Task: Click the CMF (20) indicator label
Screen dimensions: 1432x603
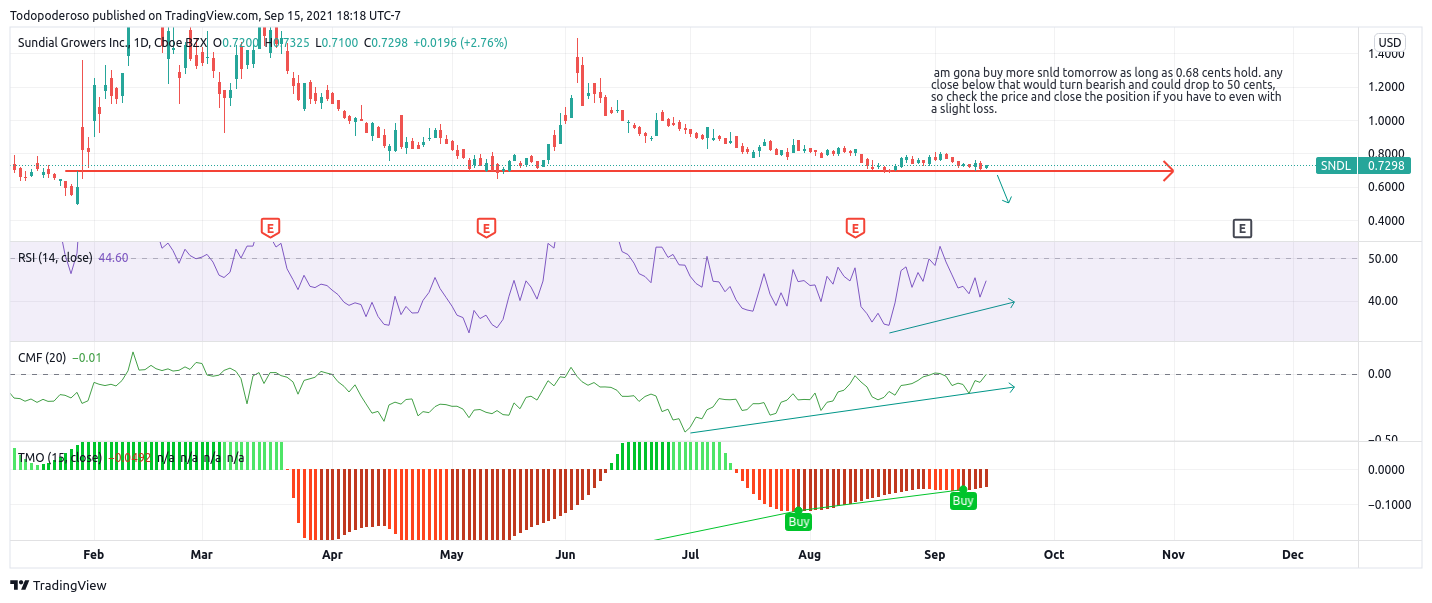Action: click(x=41, y=357)
